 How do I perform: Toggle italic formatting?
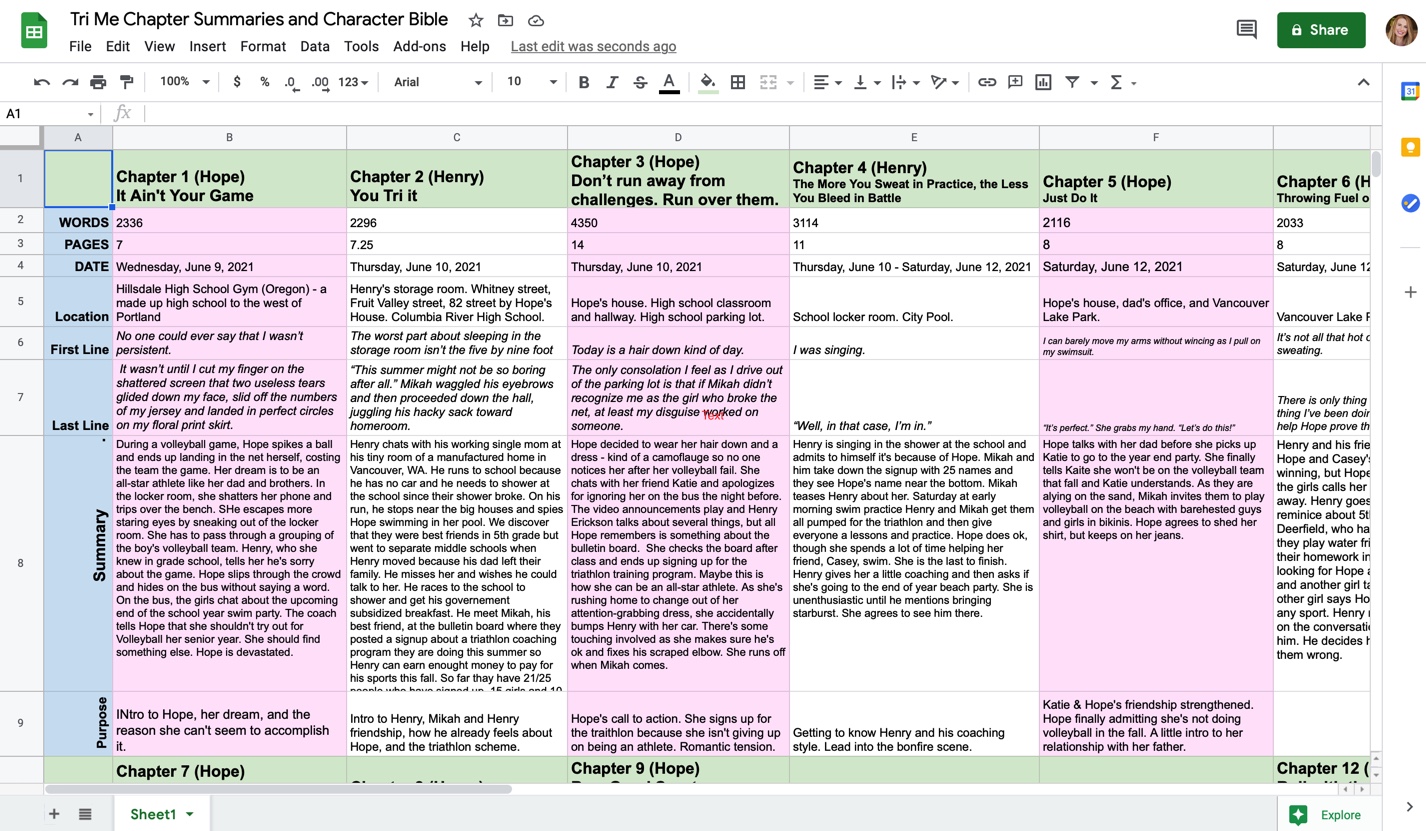tap(612, 82)
